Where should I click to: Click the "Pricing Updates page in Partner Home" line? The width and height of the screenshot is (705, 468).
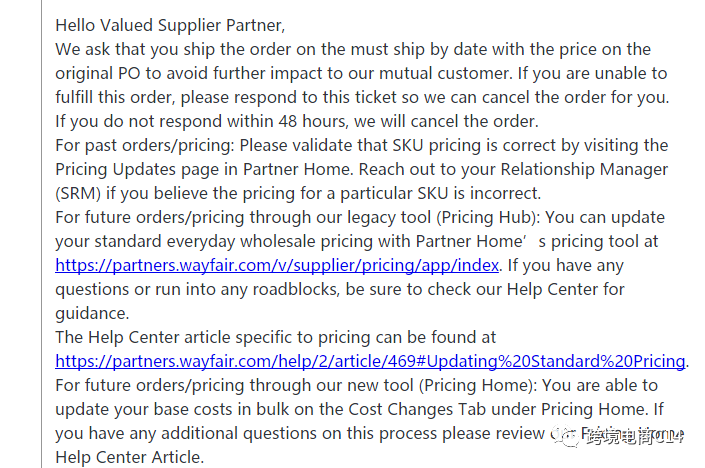[361, 170]
